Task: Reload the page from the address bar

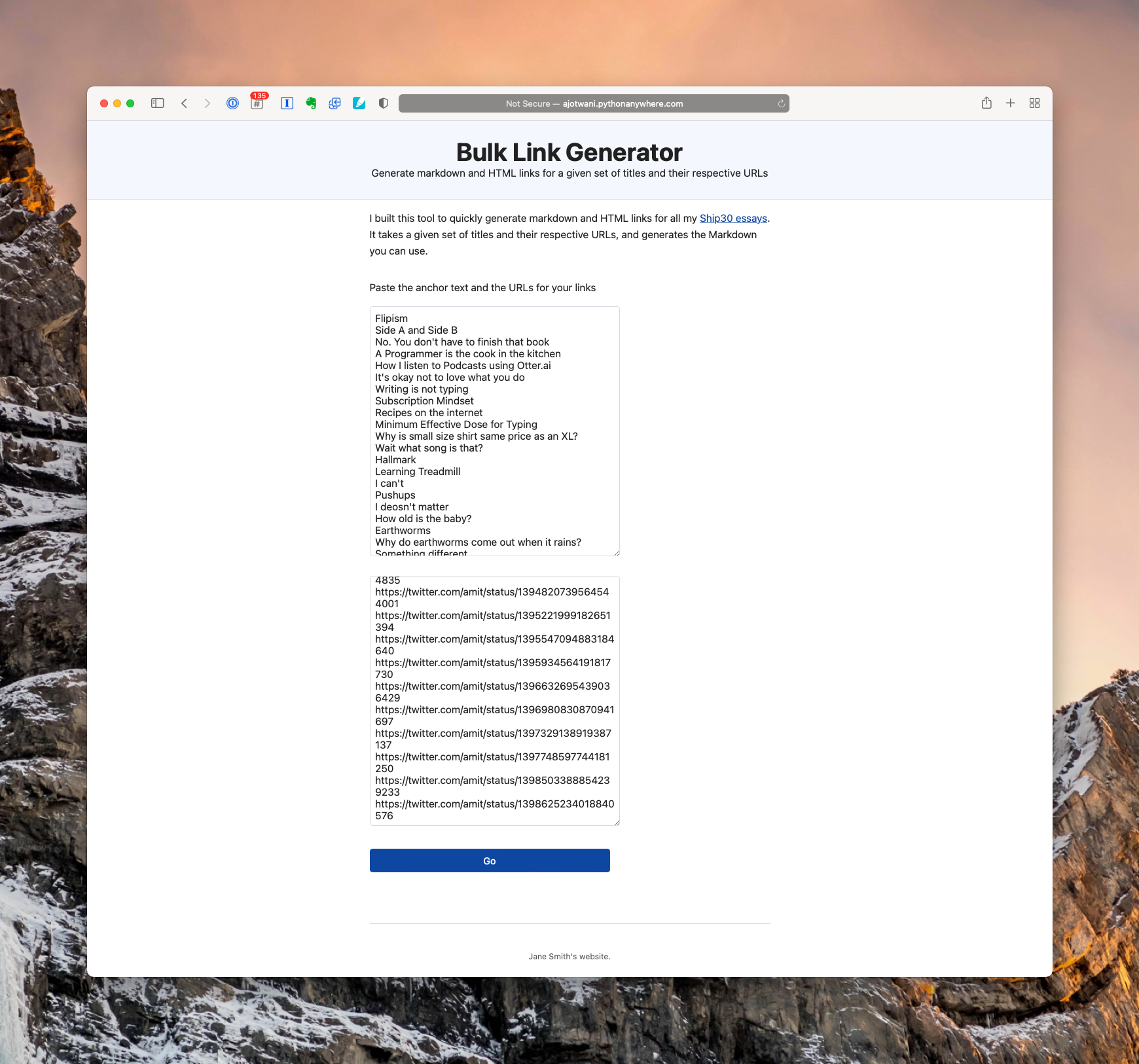Action: pos(781,103)
